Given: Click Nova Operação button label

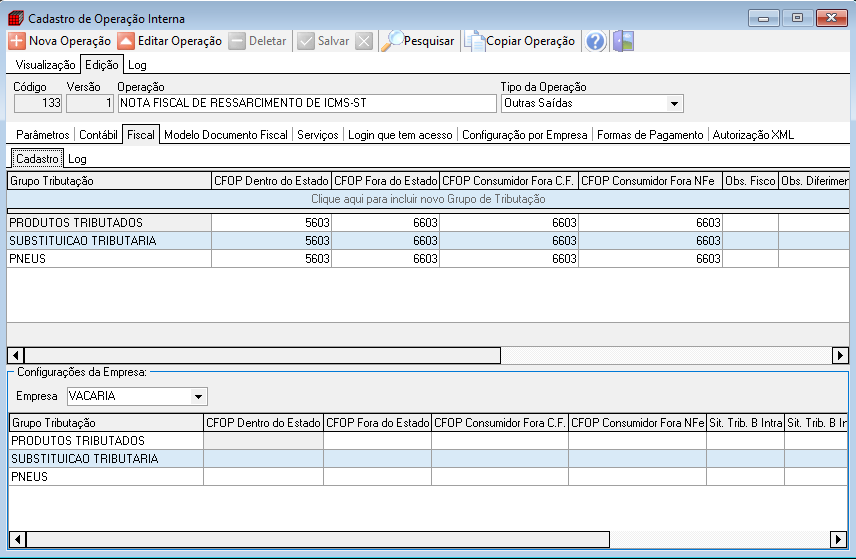Looking at the screenshot, I should [x=70, y=41].
